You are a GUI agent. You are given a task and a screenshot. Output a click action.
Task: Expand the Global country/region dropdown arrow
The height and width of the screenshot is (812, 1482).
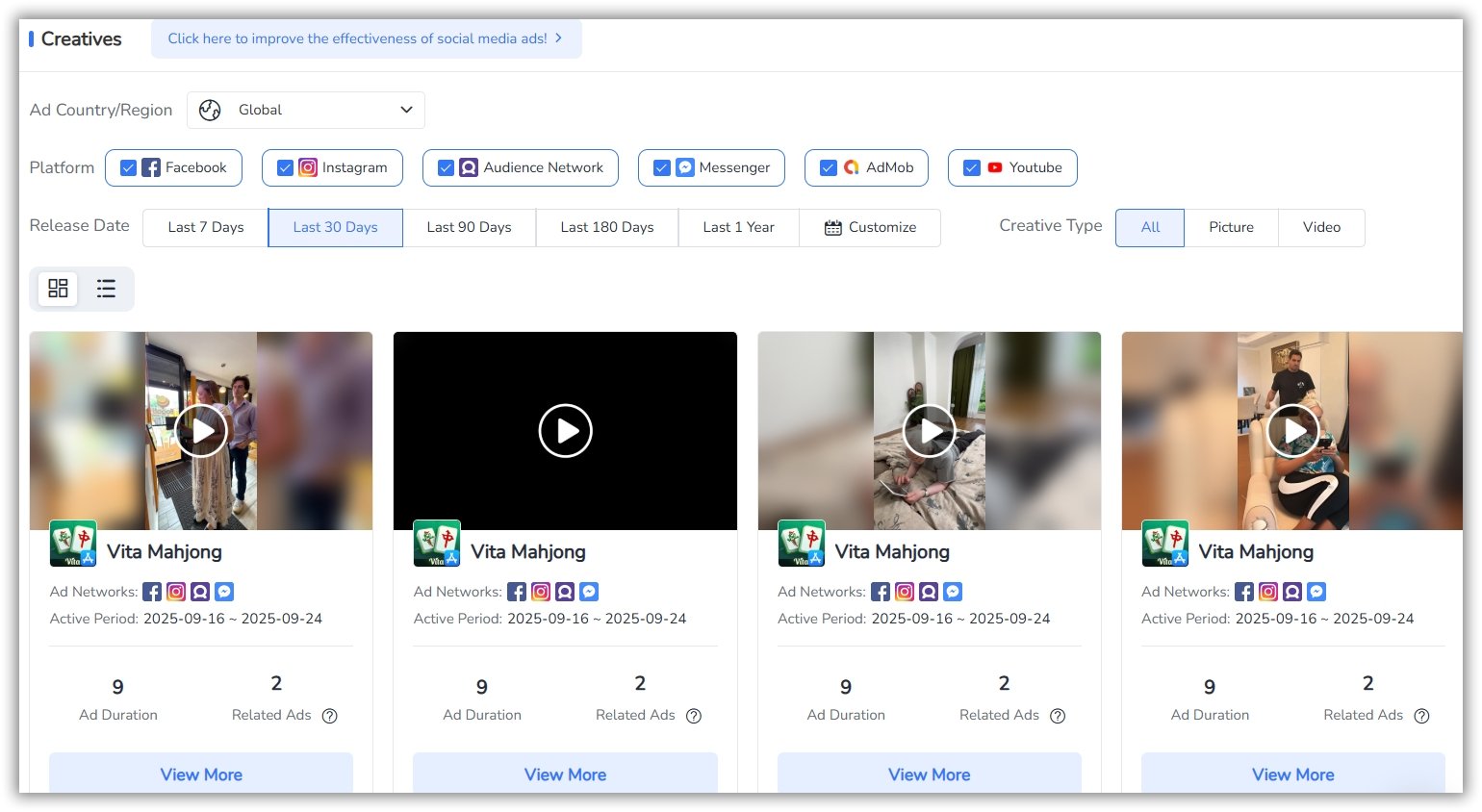click(406, 110)
